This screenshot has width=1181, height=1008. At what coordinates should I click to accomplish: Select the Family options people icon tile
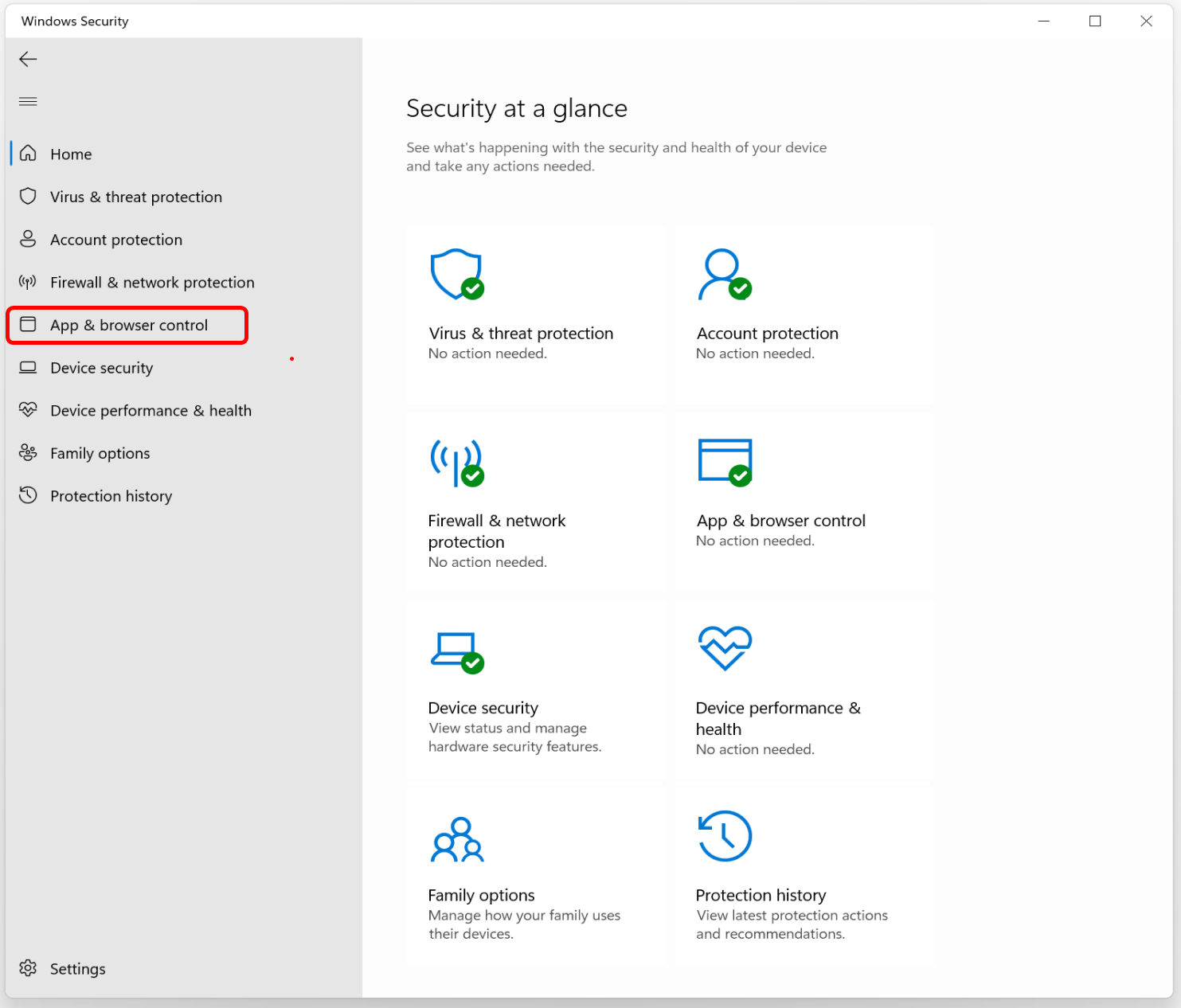(456, 838)
